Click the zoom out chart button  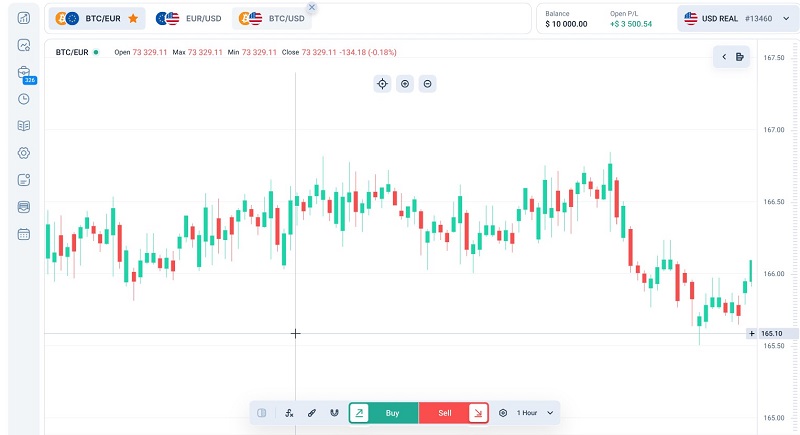pyautogui.click(x=428, y=84)
